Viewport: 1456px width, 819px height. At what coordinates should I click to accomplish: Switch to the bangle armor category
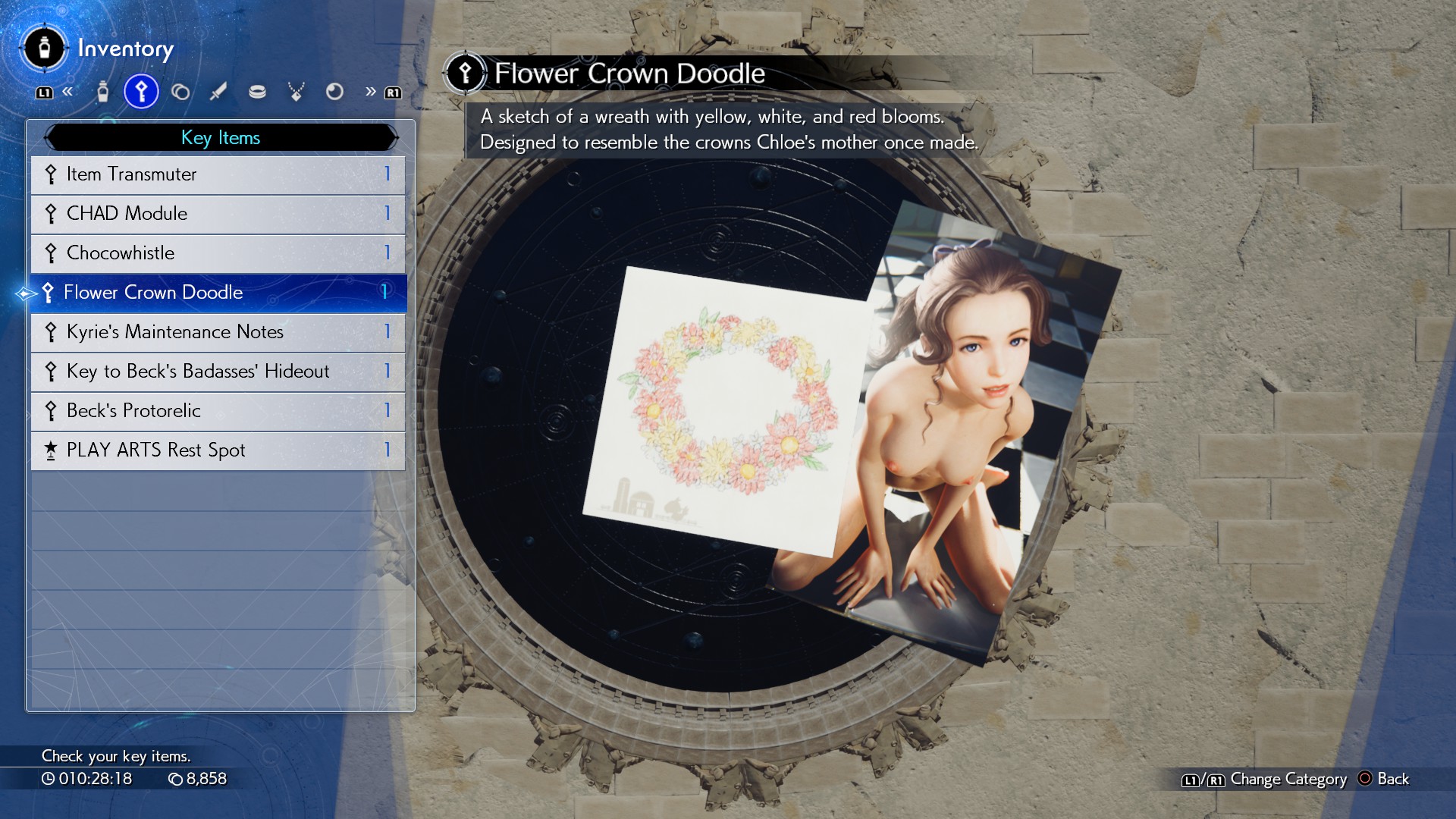click(257, 93)
